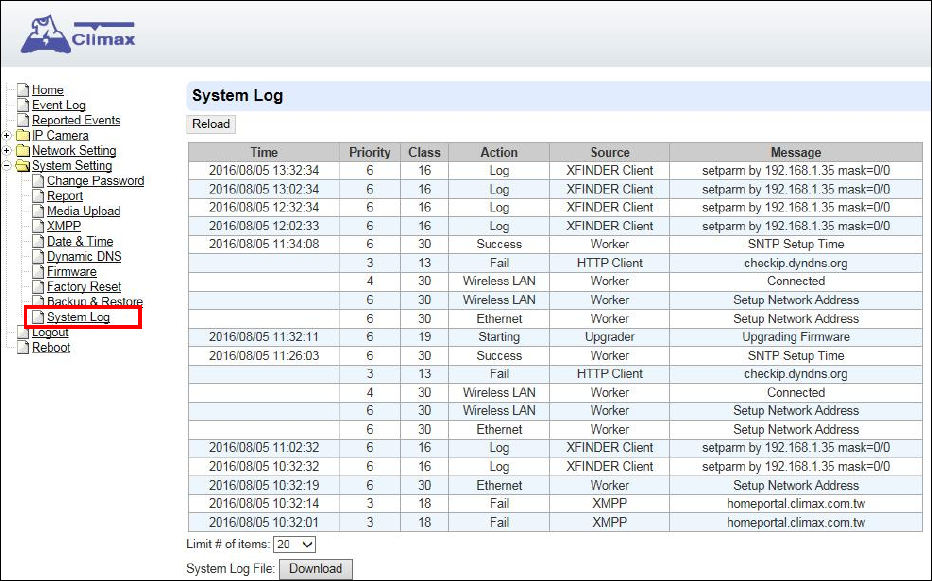Click the Message column header

click(x=796, y=152)
